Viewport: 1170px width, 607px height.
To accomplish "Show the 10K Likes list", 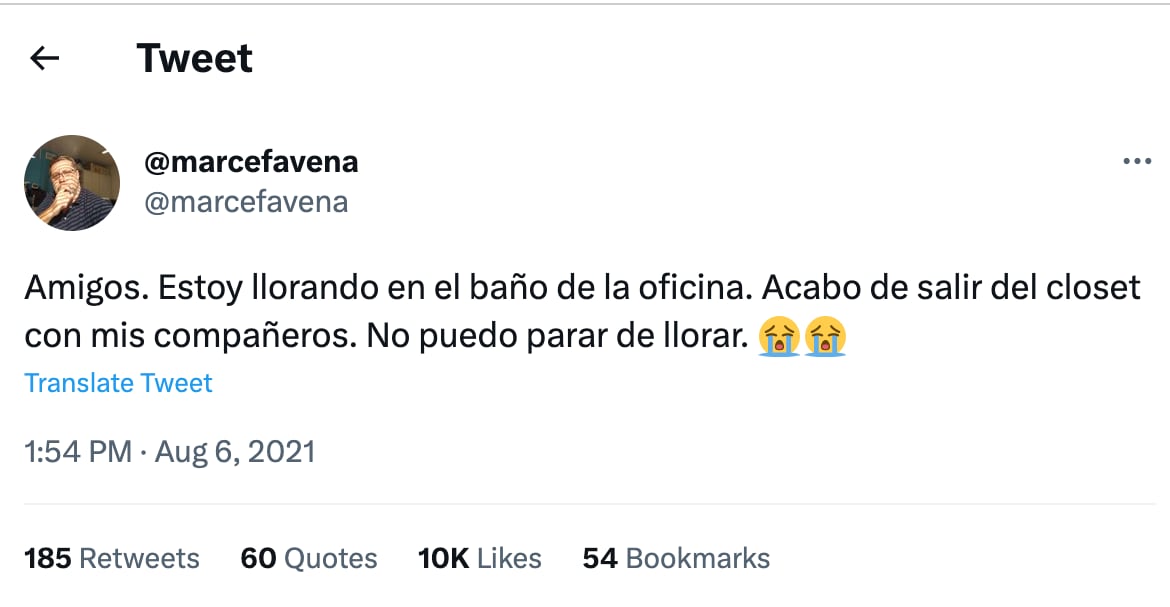I will 479,558.
